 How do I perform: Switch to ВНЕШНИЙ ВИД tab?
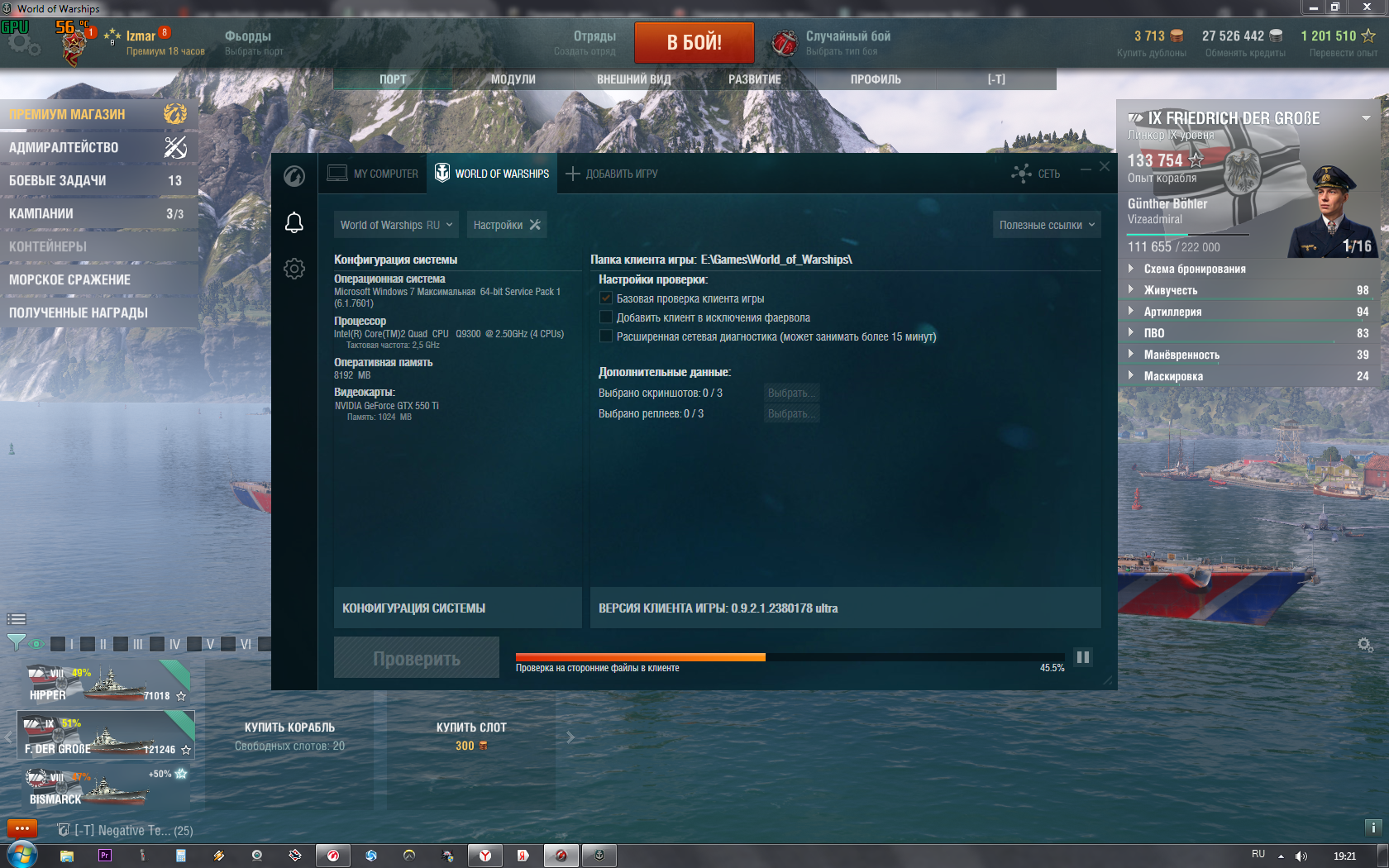pos(634,79)
